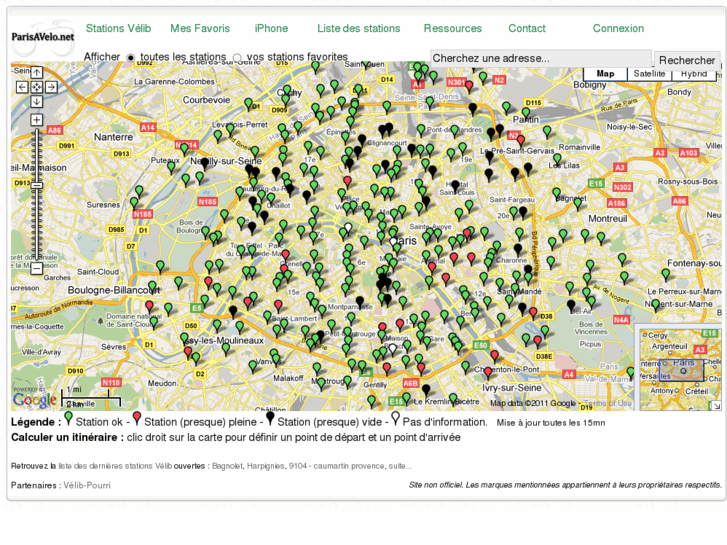Select 'vos stations favorites' radio option
Screen dimensions: 727x545
(x=237, y=58)
